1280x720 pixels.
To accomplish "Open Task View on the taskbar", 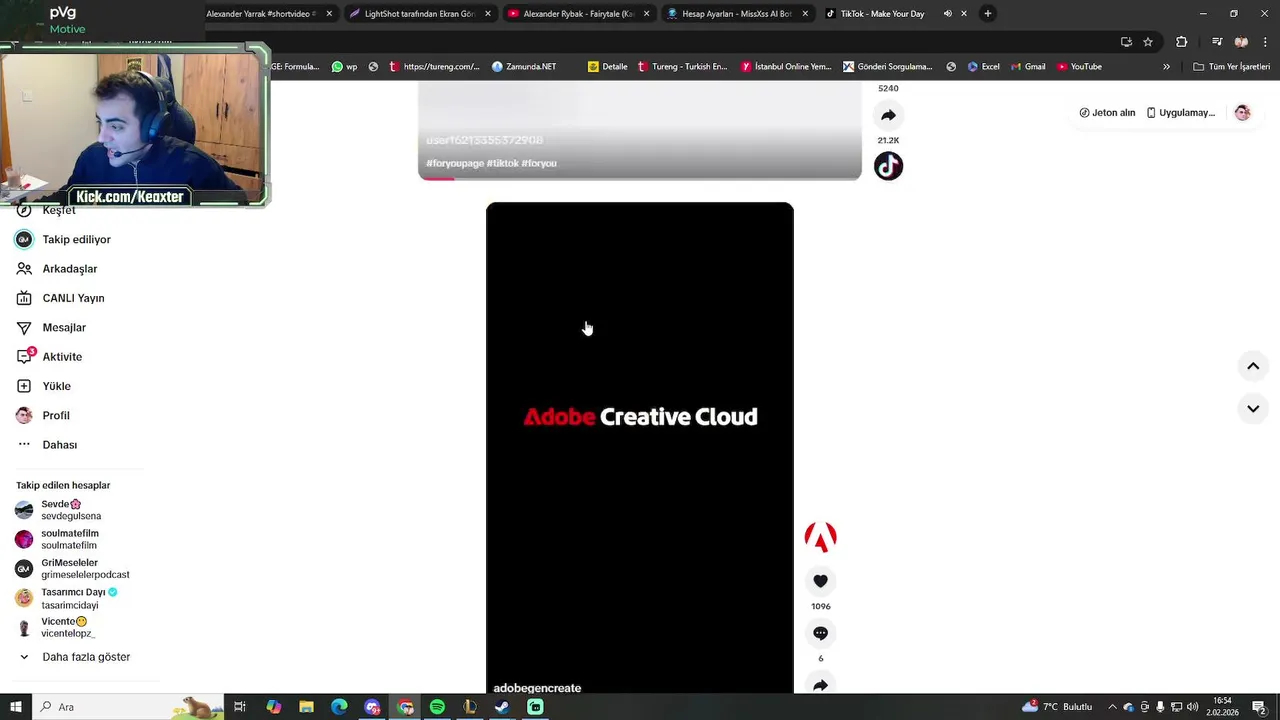I will (x=240, y=707).
